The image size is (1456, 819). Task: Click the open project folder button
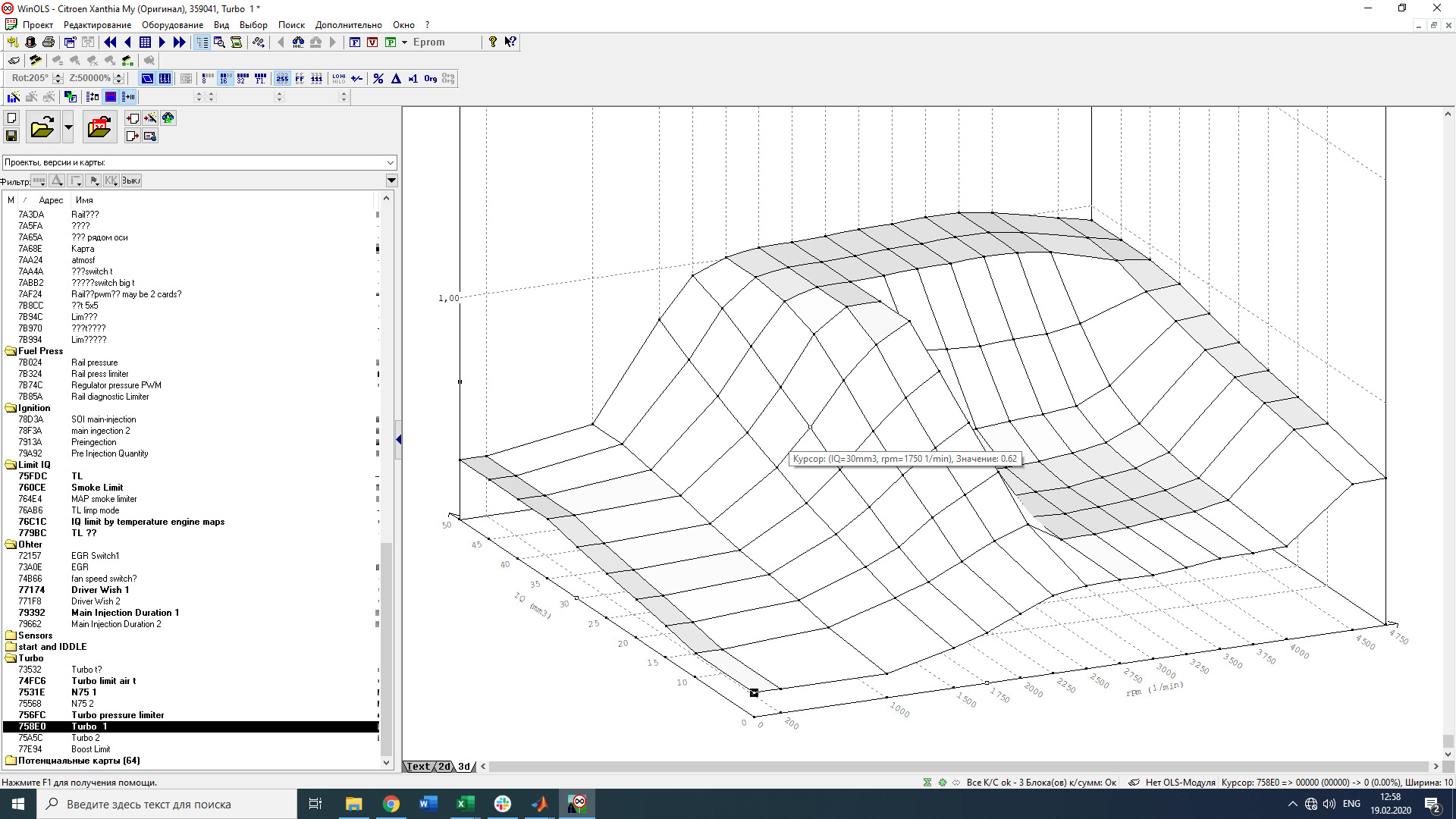[x=42, y=127]
